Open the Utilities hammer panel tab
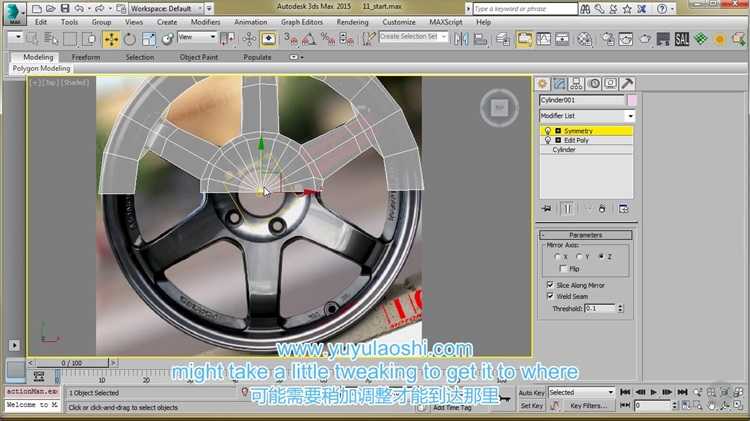 627,84
